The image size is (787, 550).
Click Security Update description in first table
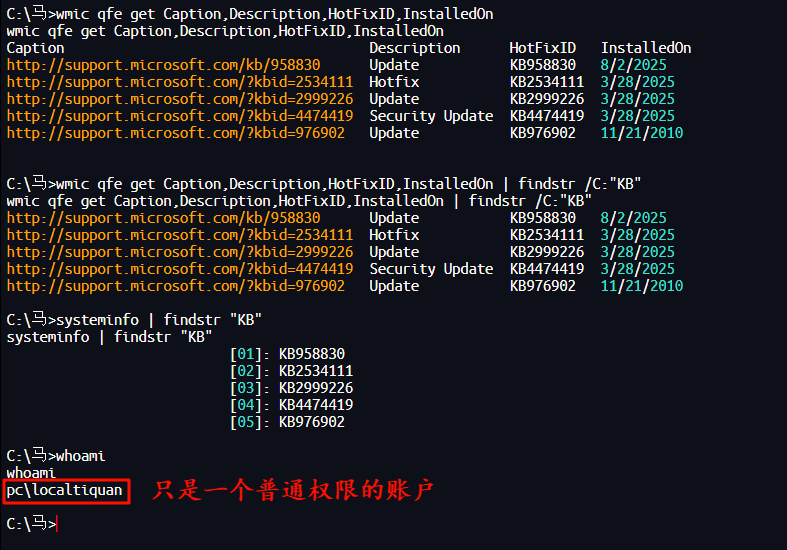pyautogui.click(x=431, y=116)
